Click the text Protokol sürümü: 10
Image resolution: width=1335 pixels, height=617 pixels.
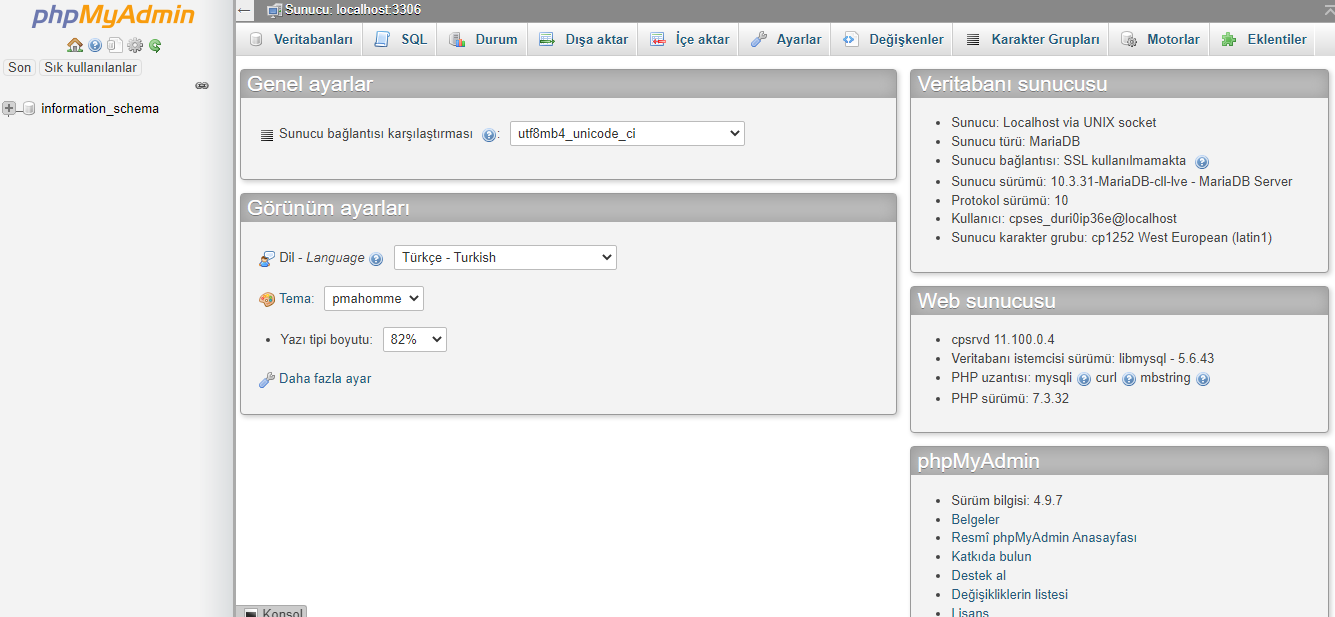point(1009,200)
